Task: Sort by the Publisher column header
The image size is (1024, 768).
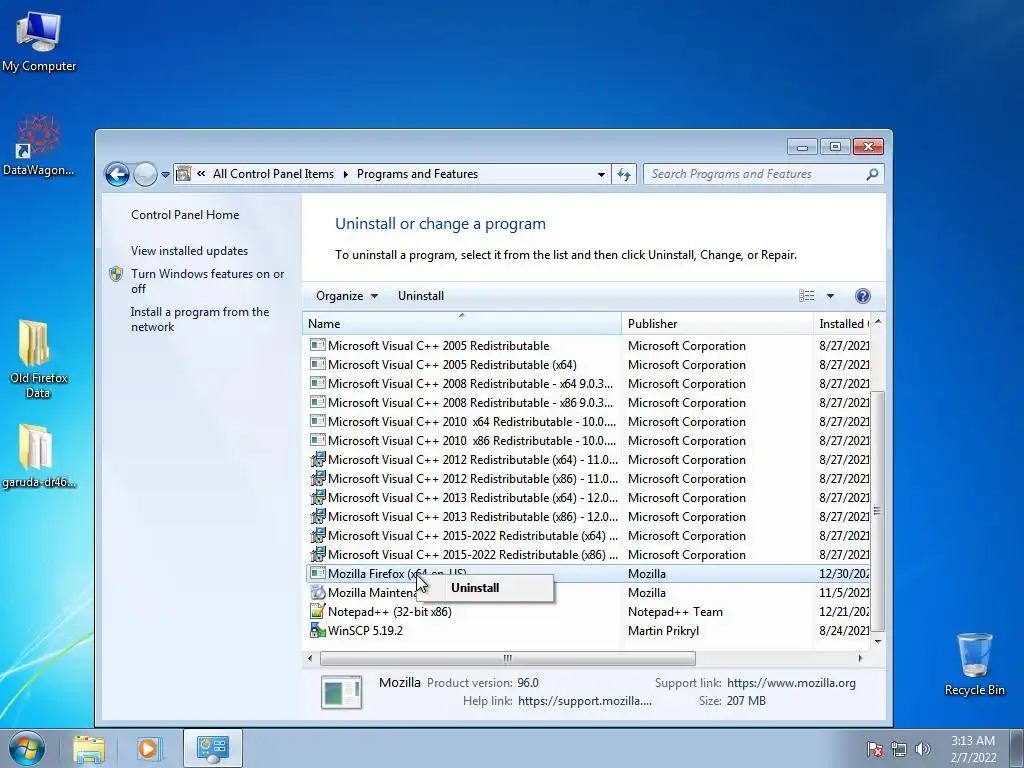Action: click(717, 323)
